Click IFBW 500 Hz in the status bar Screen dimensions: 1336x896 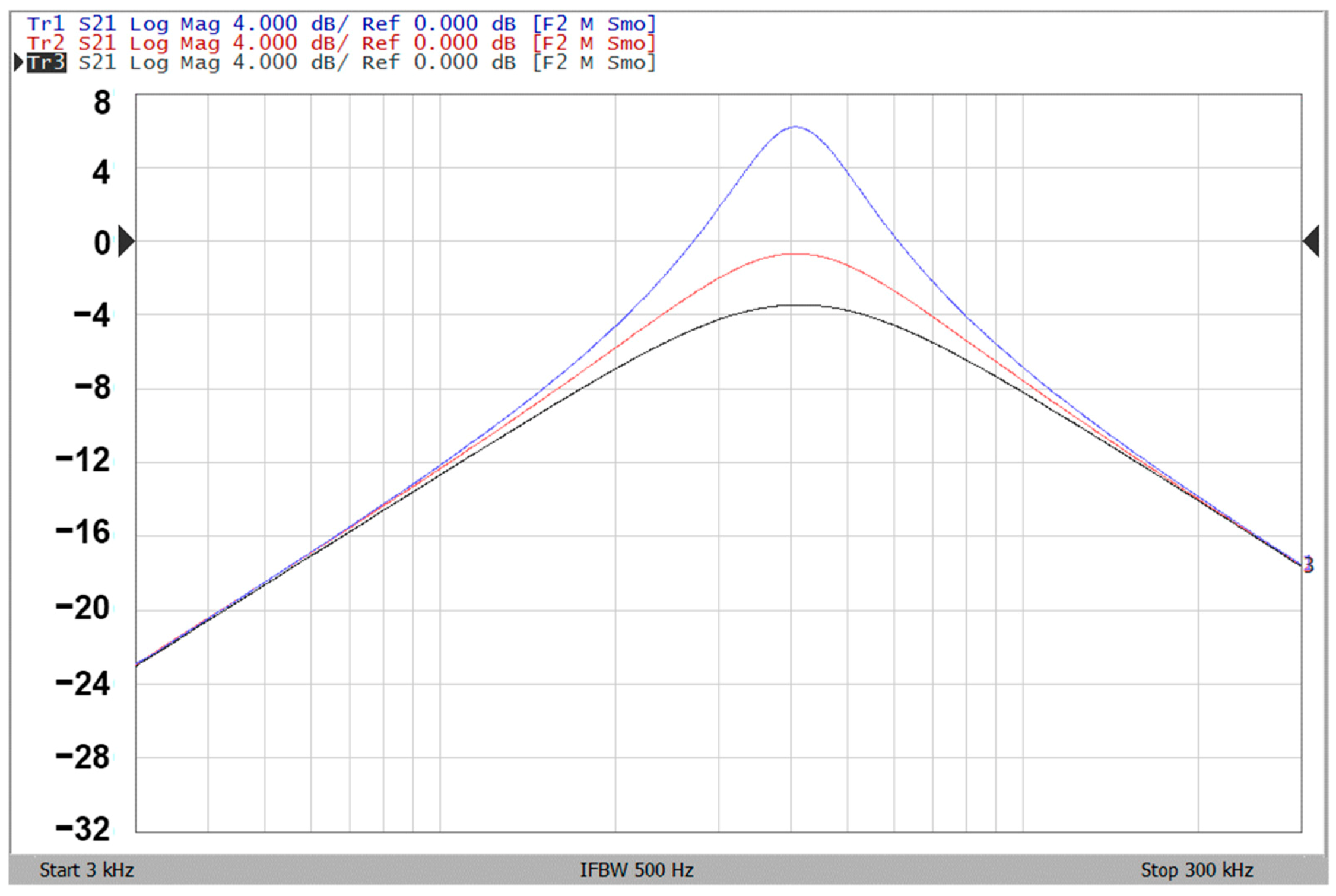(x=636, y=870)
